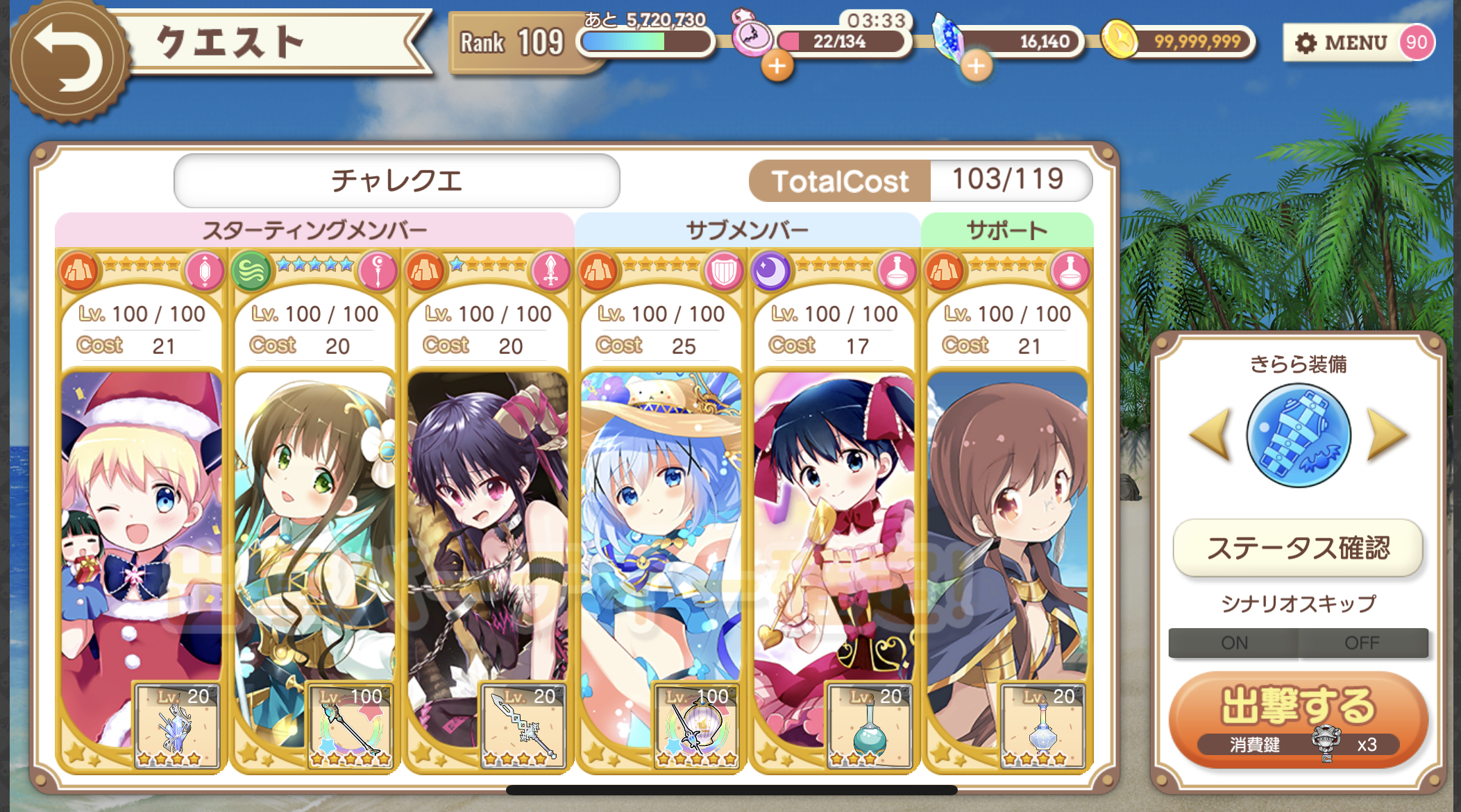This screenshot has width=1461, height=812.
Task: Select the スターティングメンバー header
Action: click(314, 230)
